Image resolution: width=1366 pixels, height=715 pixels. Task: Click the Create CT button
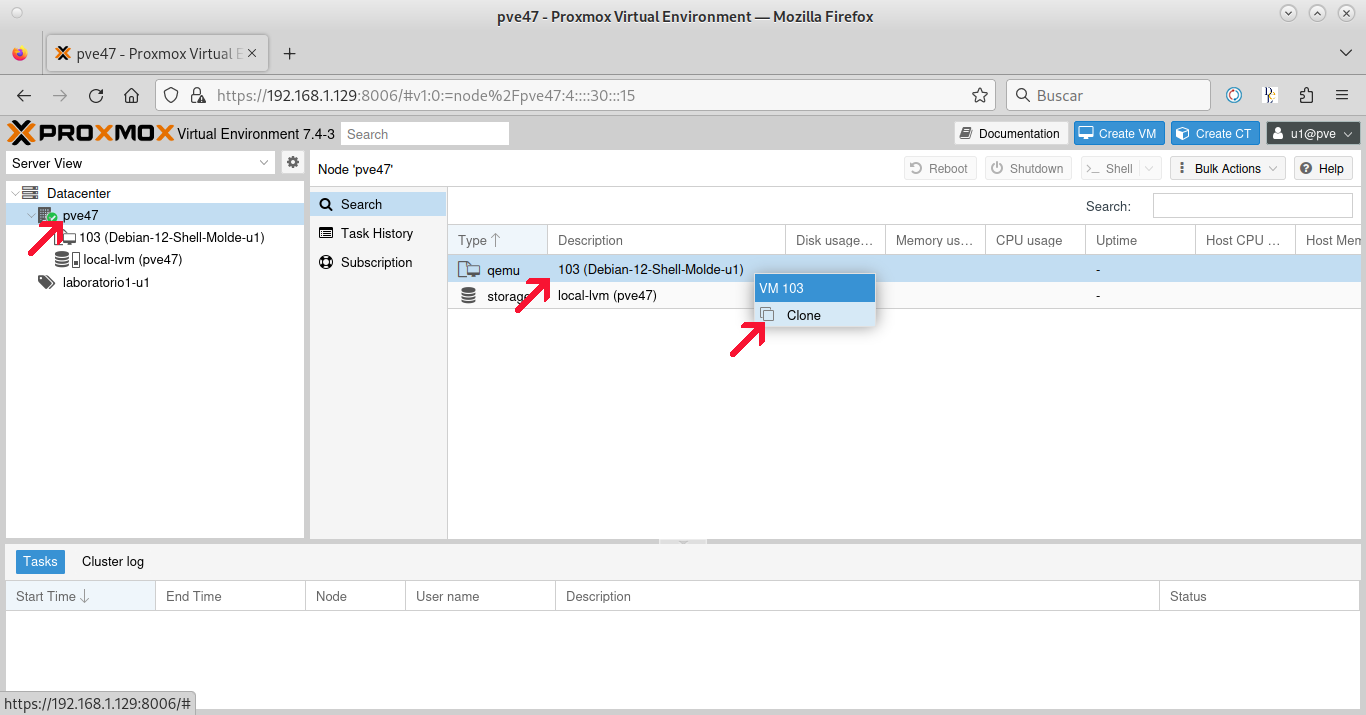(1215, 134)
